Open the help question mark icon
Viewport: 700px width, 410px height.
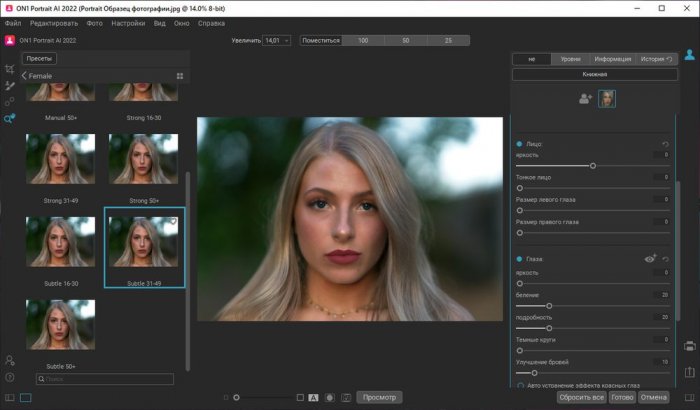coord(9,377)
